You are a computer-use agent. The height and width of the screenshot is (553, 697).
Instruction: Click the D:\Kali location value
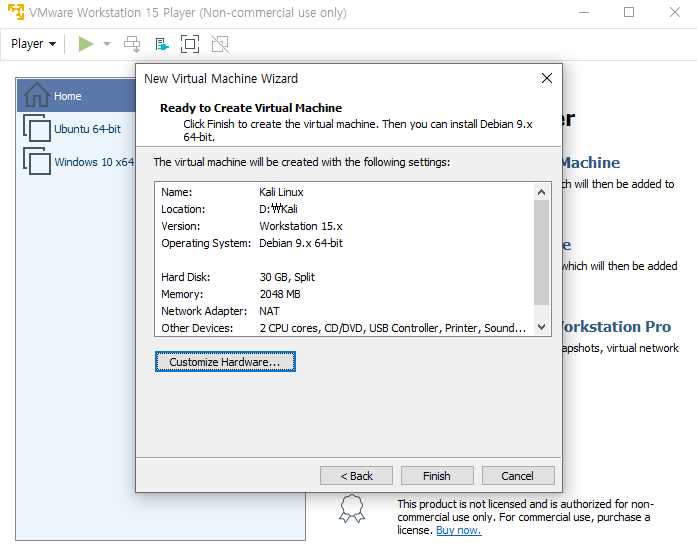[x=278, y=209]
